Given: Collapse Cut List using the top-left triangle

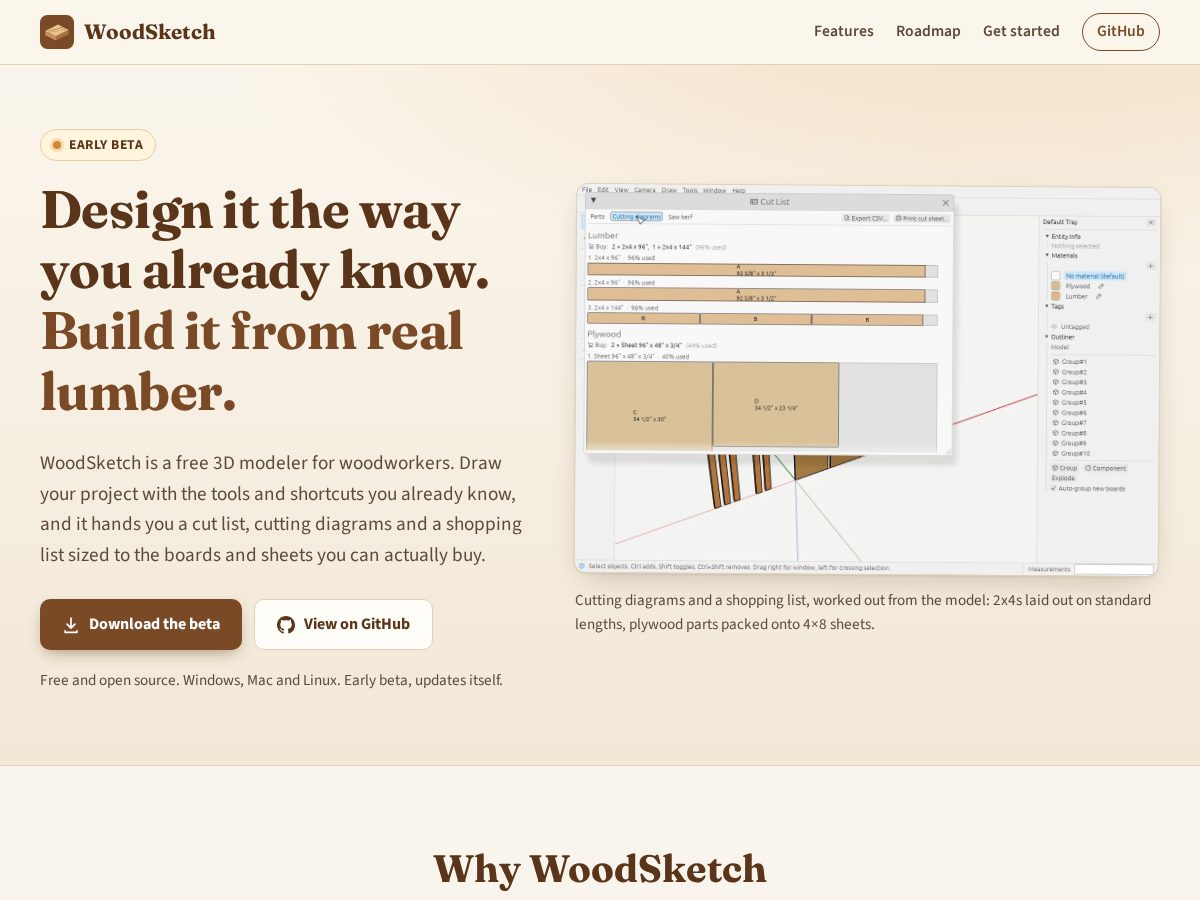Looking at the screenshot, I should click(593, 200).
